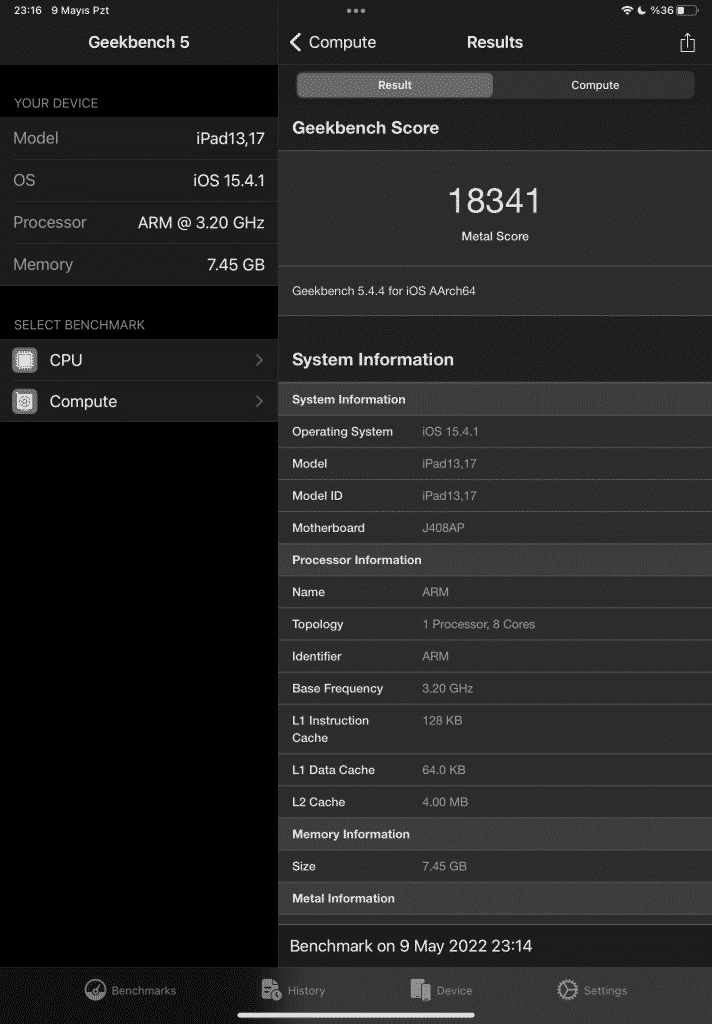Tap the Motherboard J408AP value
Image resolution: width=712 pixels, height=1024 pixels.
443,528
